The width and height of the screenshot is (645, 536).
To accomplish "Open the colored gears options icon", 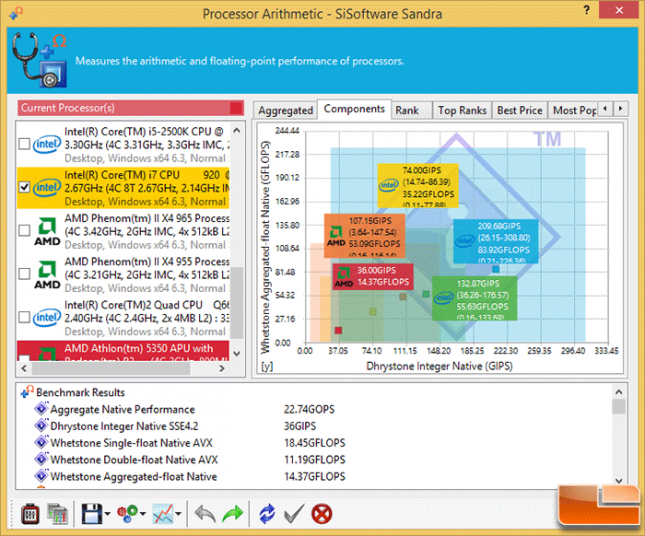I will [128, 514].
